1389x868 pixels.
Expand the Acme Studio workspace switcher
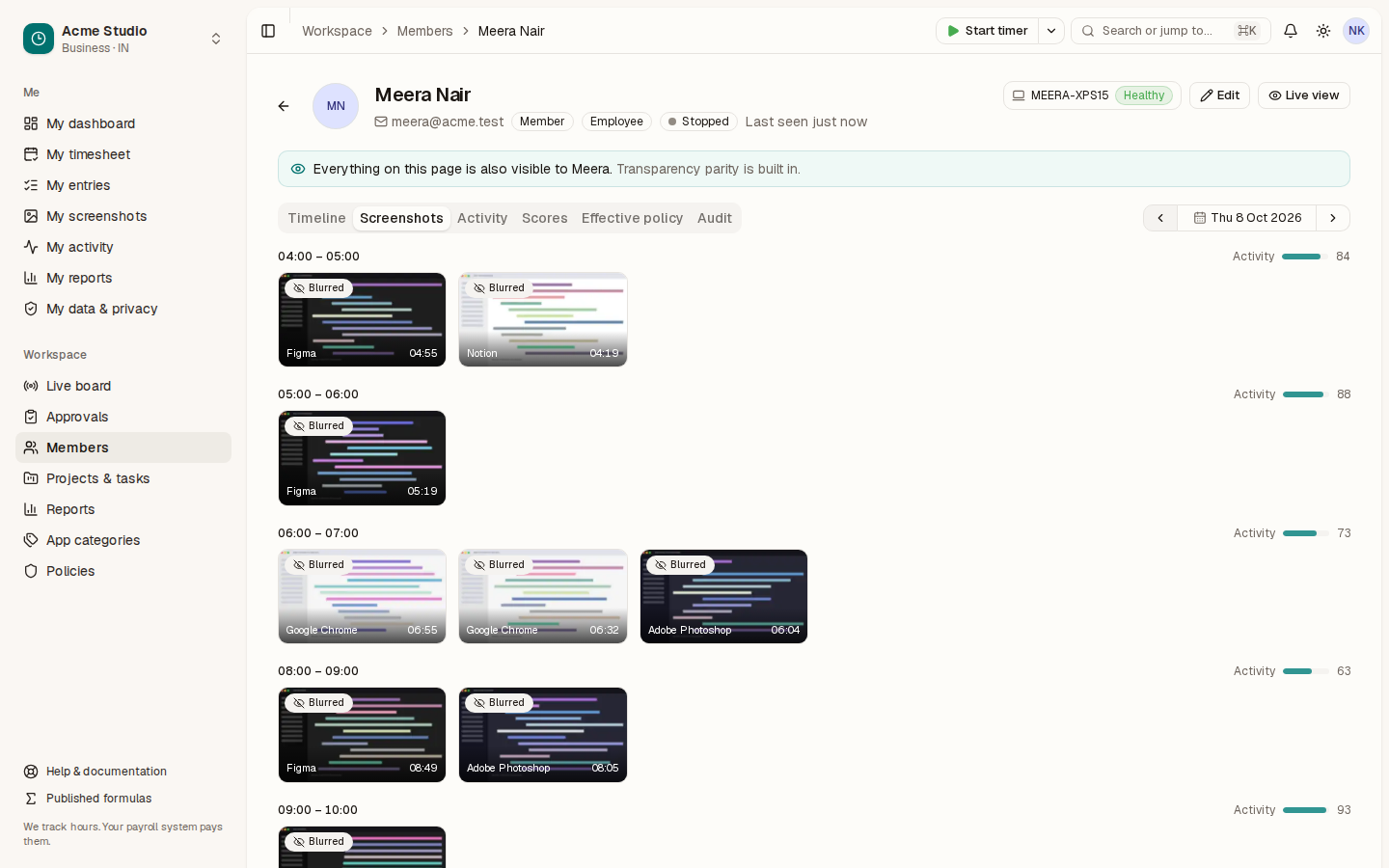216,39
